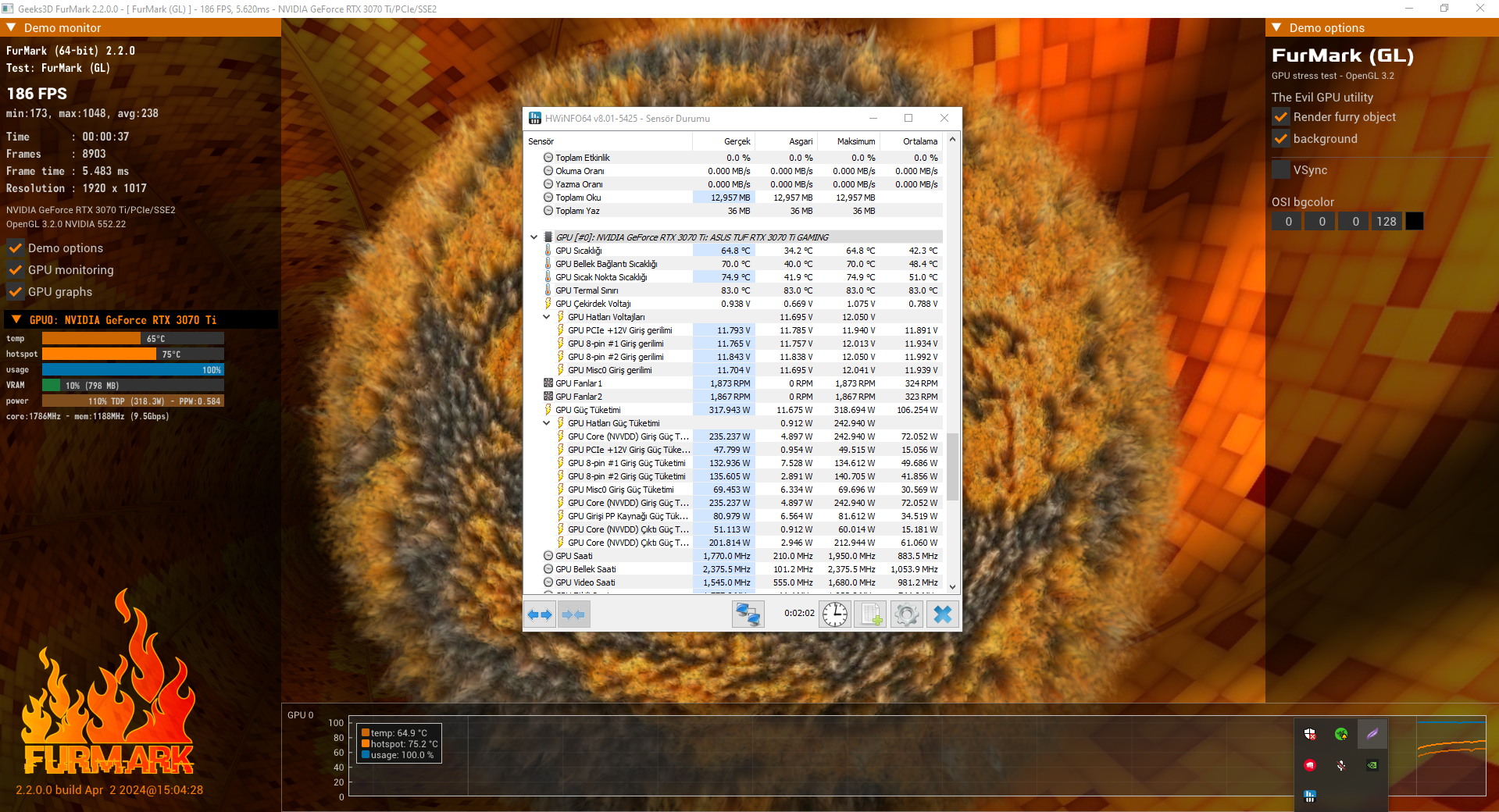1499x812 pixels.
Task: Select the Yazma Oranı row
Action: (734, 184)
